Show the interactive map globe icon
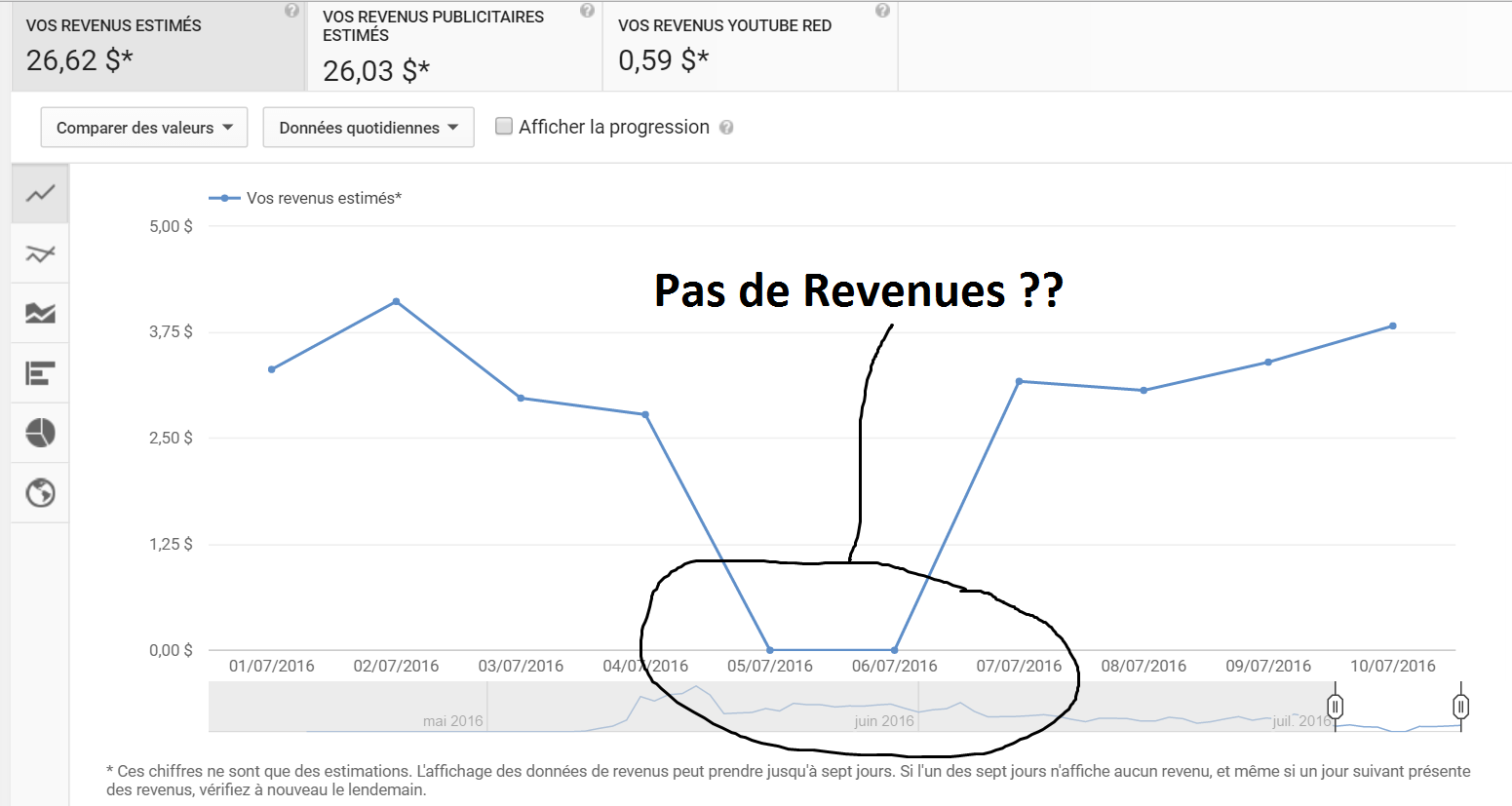Viewport: 1512px width, 806px height. [40, 493]
